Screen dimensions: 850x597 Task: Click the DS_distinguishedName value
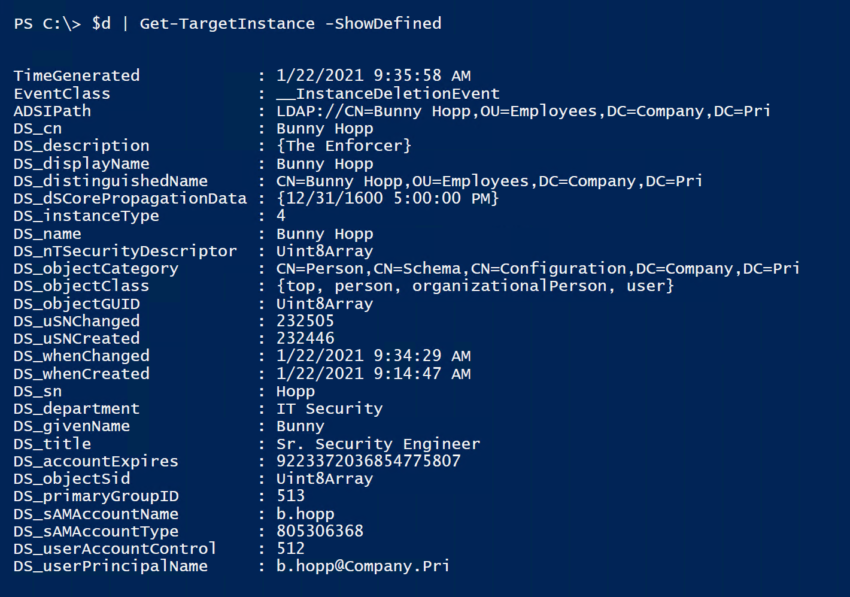(489, 181)
